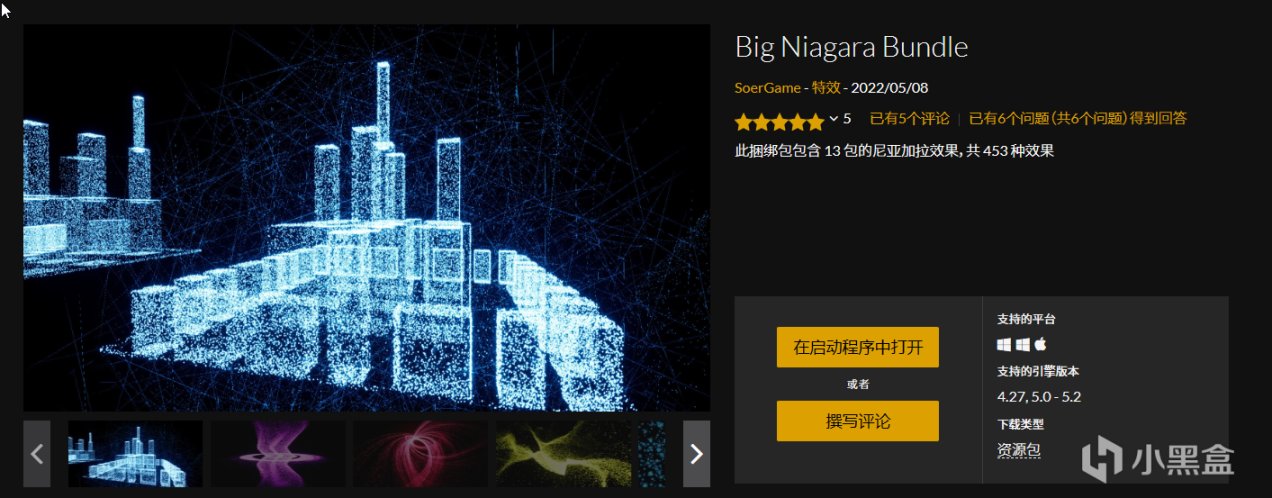
Task: Click the 撰写评论 button
Action: [x=858, y=421]
